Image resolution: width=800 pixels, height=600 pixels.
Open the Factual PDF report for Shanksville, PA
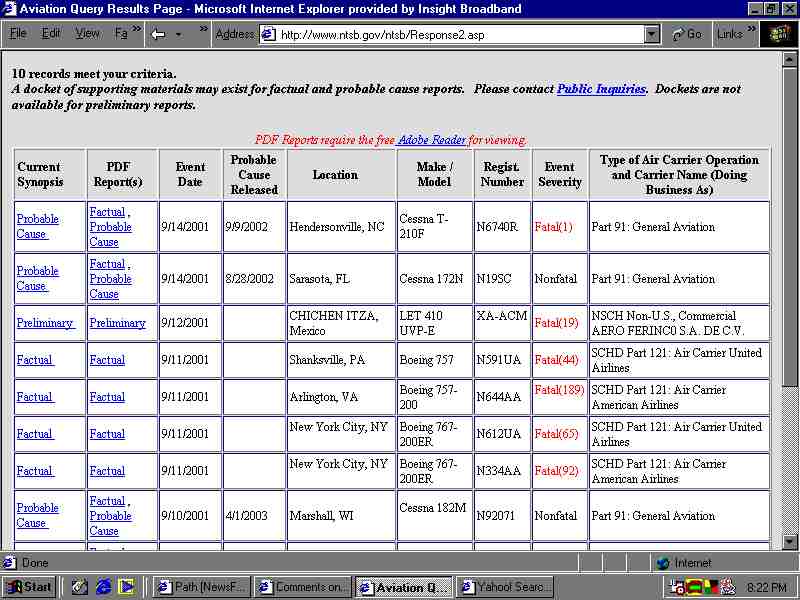pos(107,360)
